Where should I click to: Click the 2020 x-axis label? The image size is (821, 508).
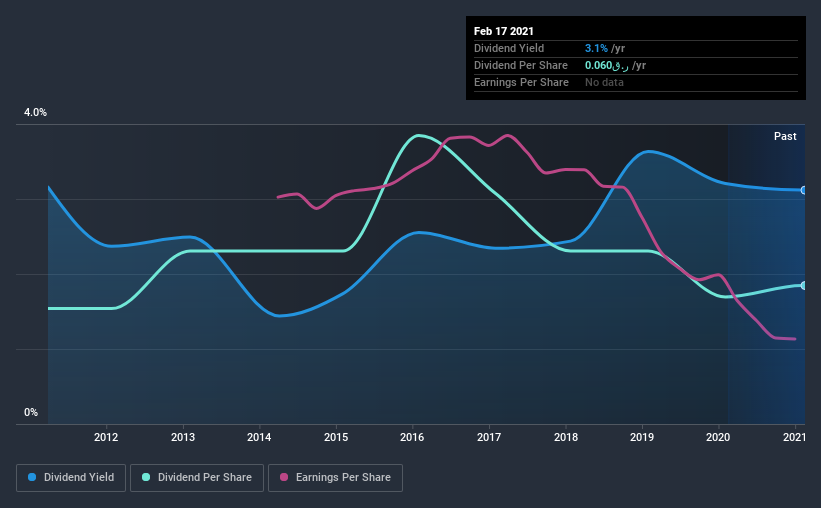(718, 437)
